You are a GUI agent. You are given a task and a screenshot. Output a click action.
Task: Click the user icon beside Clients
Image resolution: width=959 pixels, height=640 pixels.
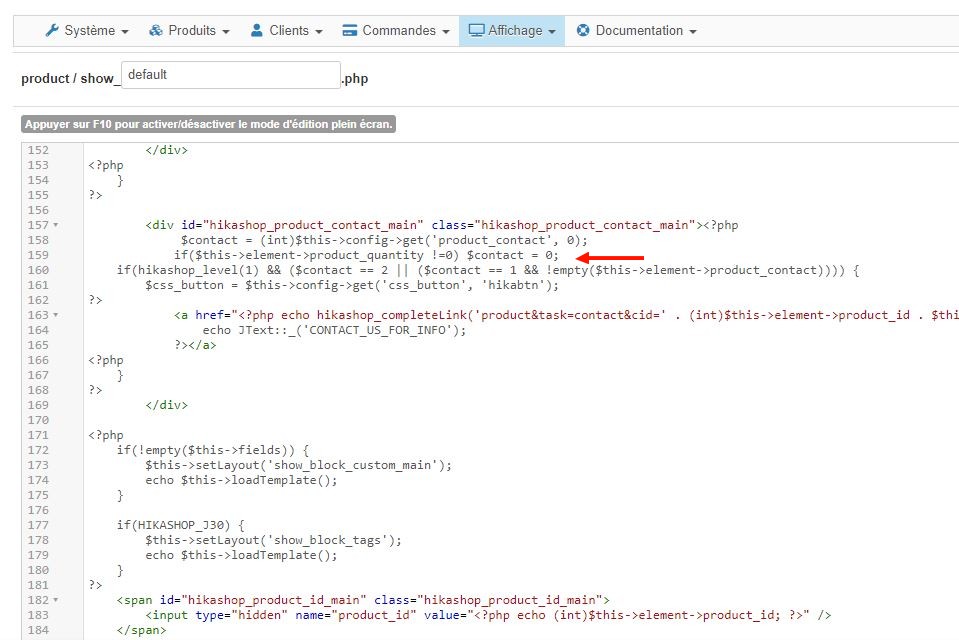click(x=257, y=31)
